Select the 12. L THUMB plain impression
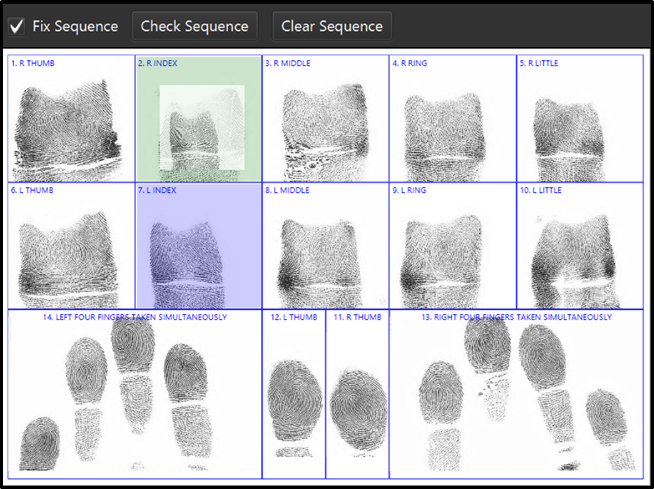654x489 pixels. click(x=294, y=394)
